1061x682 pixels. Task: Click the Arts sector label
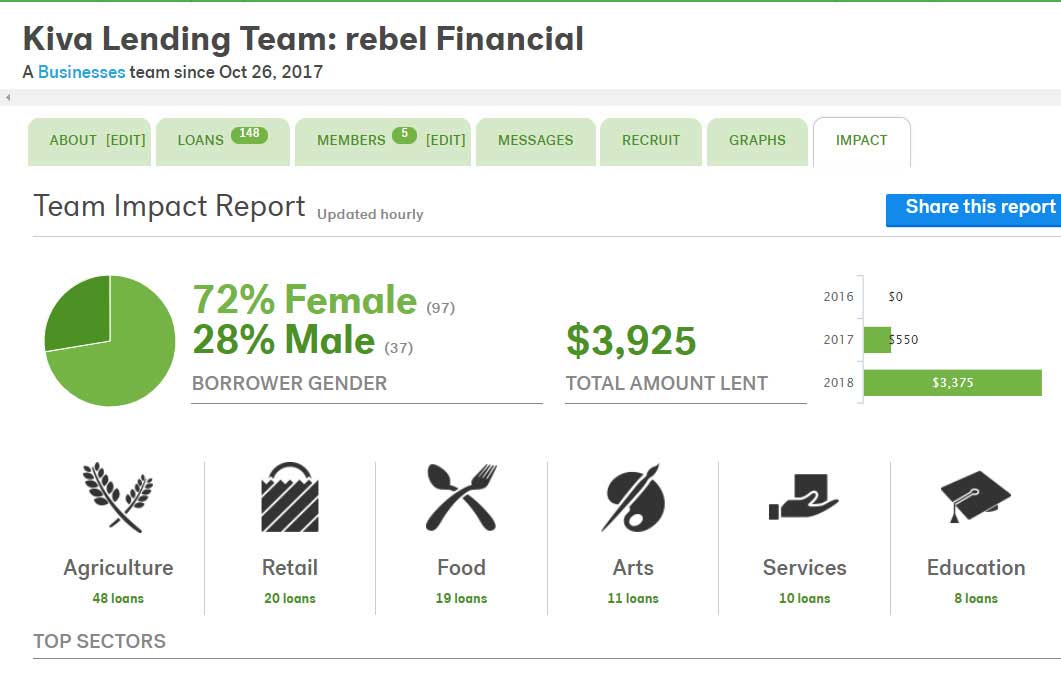coord(633,567)
